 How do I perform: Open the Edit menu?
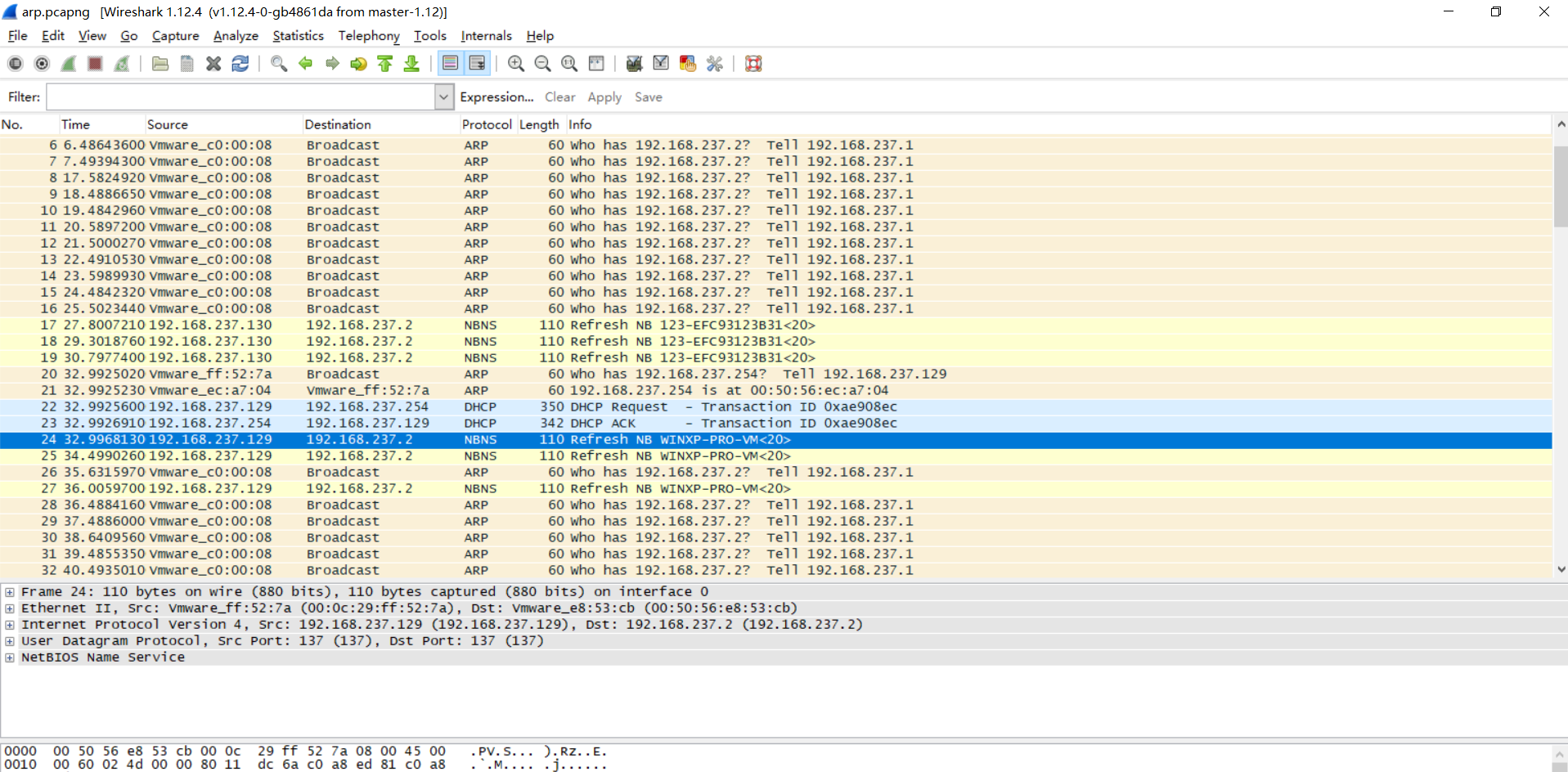point(53,36)
